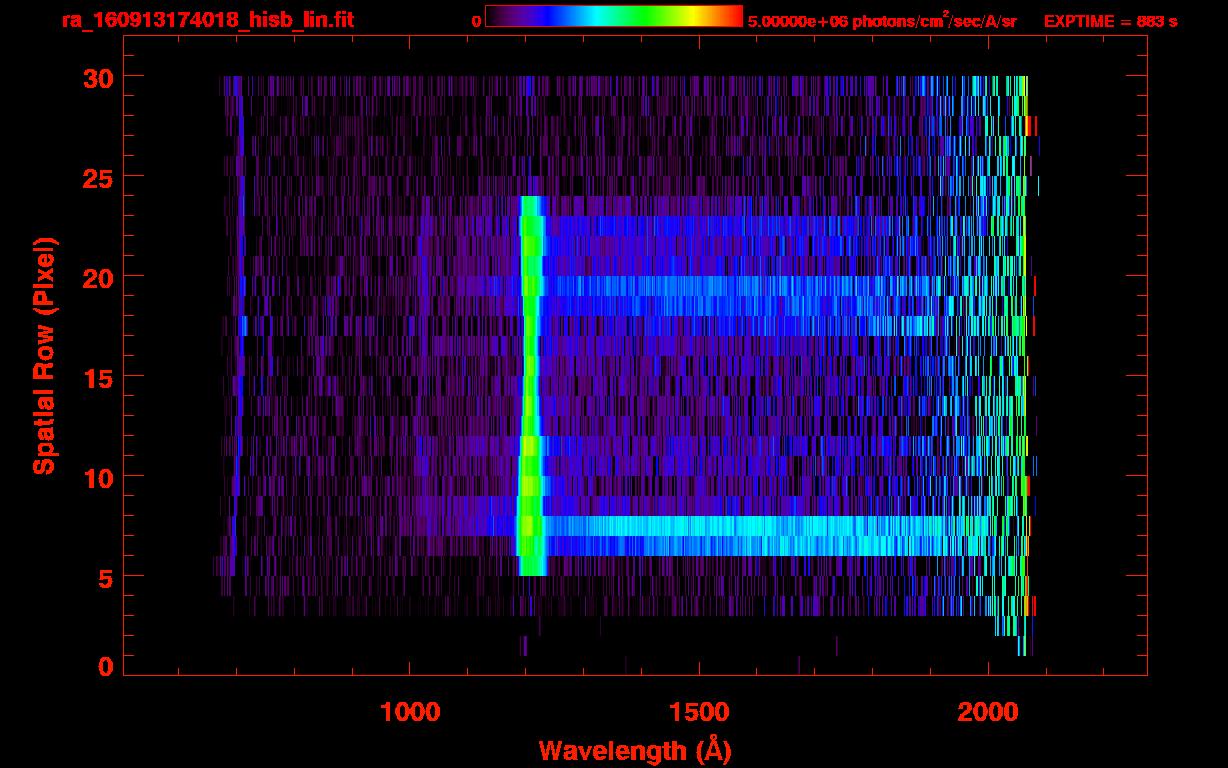Click the 2000 wavelength tick label
This screenshot has width=1228, height=768.
pos(988,712)
